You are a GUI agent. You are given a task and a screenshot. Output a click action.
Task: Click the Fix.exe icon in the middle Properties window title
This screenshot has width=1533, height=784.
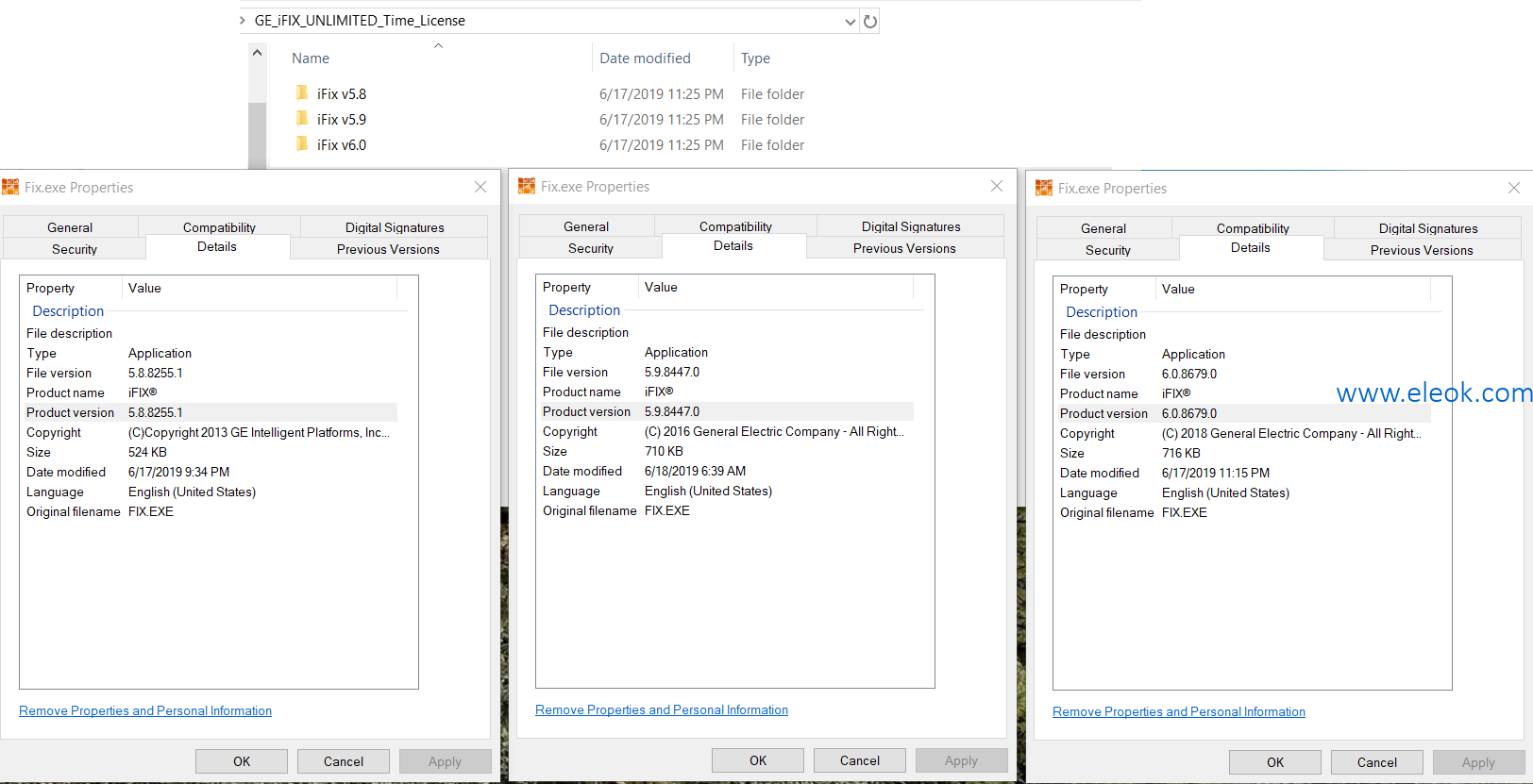[x=527, y=186]
